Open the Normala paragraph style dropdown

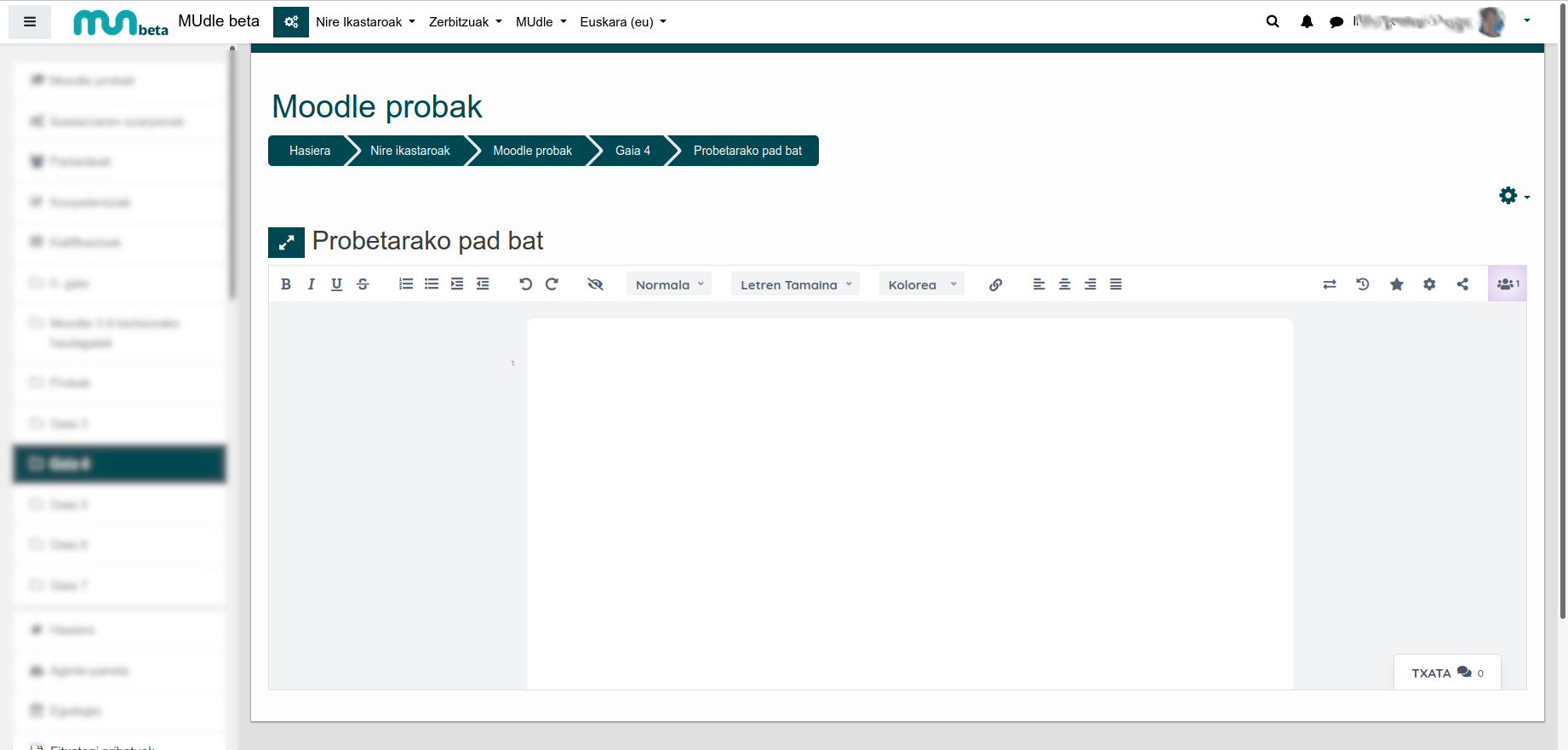click(x=669, y=284)
